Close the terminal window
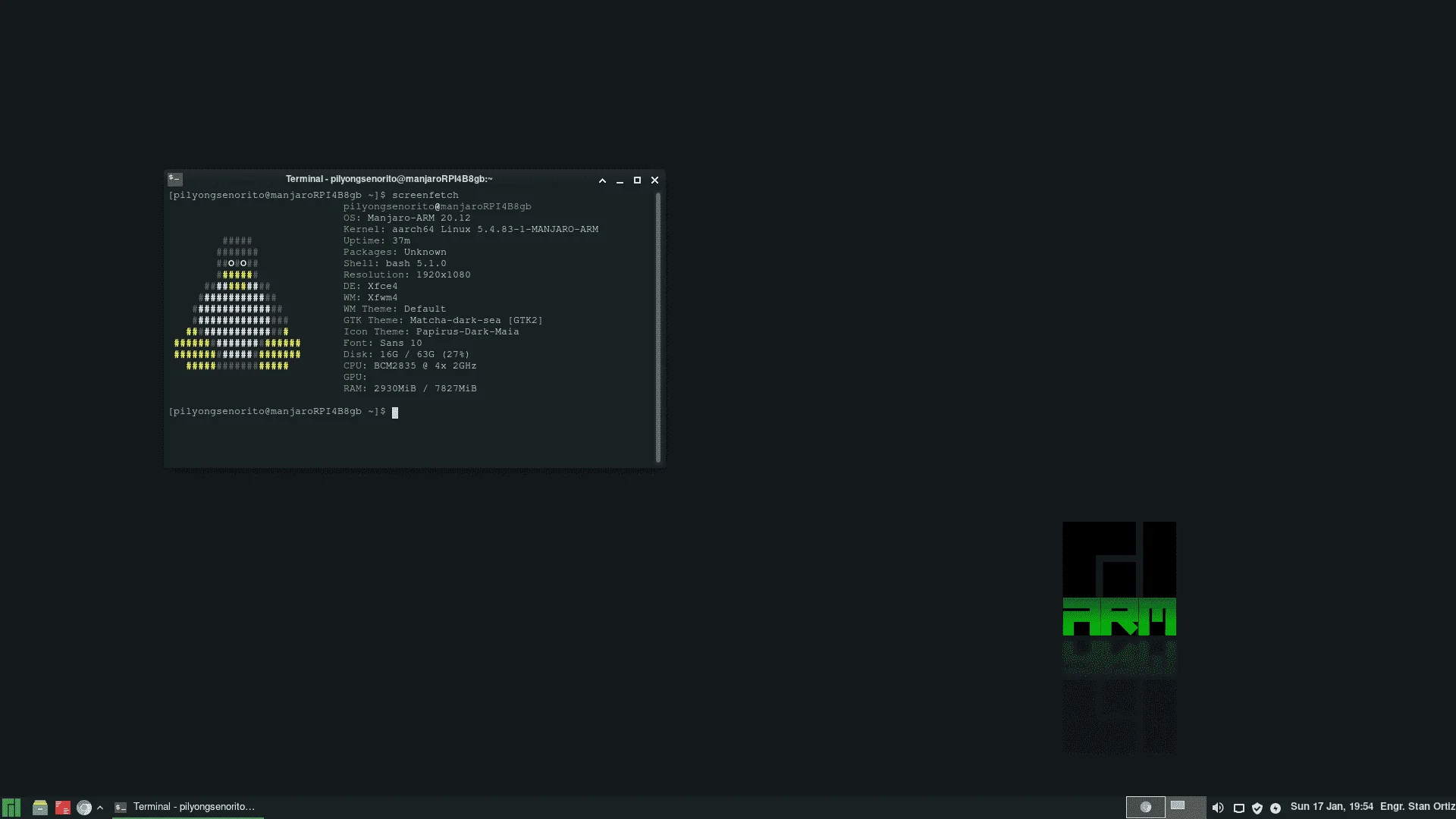 [x=654, y=180]
